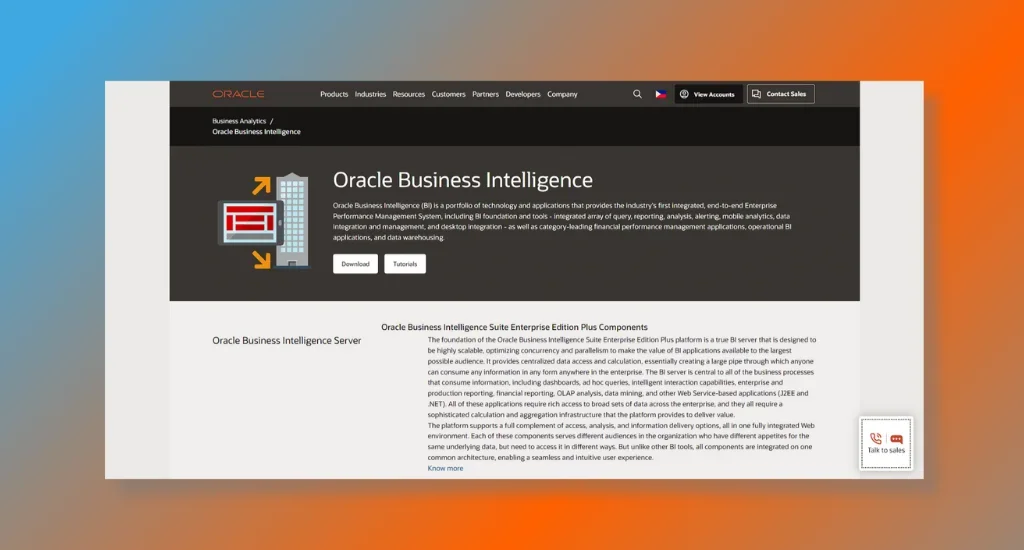
Task: Expand the Resources navigation menu
Action: click(x=409, y=94)
